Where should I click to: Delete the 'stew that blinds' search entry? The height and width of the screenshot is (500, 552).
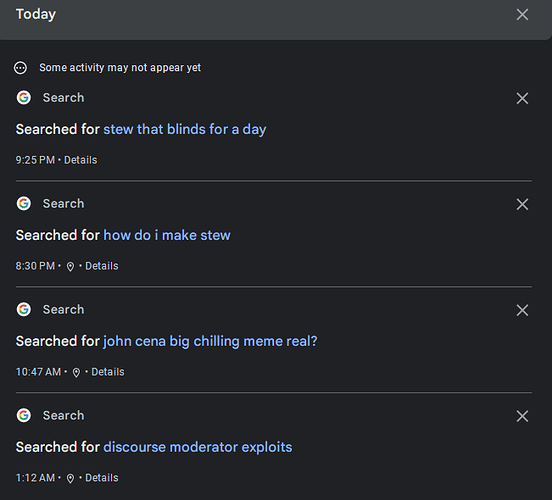tap(522, 98)
